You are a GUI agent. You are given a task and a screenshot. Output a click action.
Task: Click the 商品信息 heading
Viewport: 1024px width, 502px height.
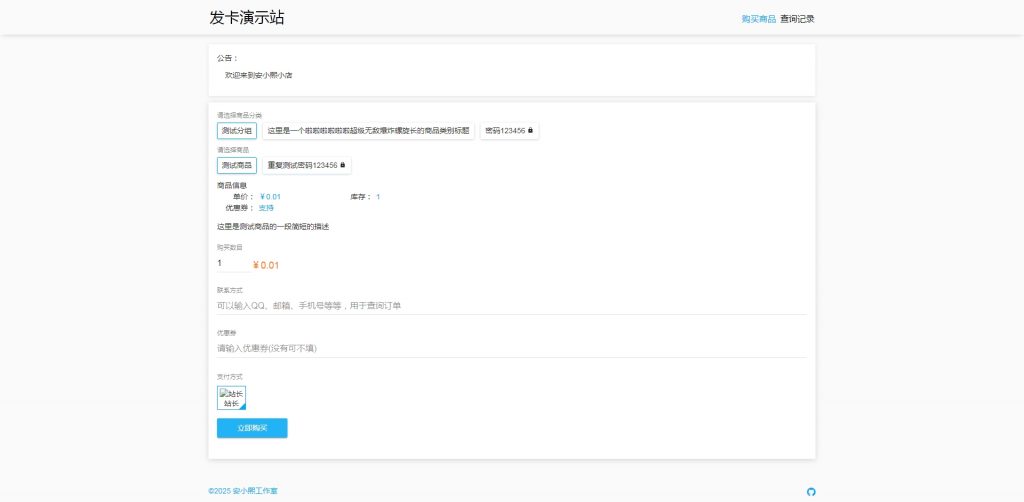pos(232,185)
